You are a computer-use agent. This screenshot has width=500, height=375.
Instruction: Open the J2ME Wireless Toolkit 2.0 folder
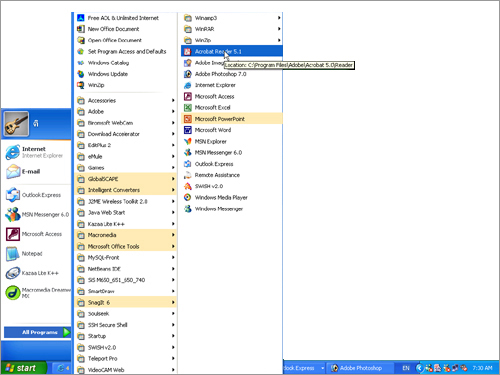tap(125, 201)
